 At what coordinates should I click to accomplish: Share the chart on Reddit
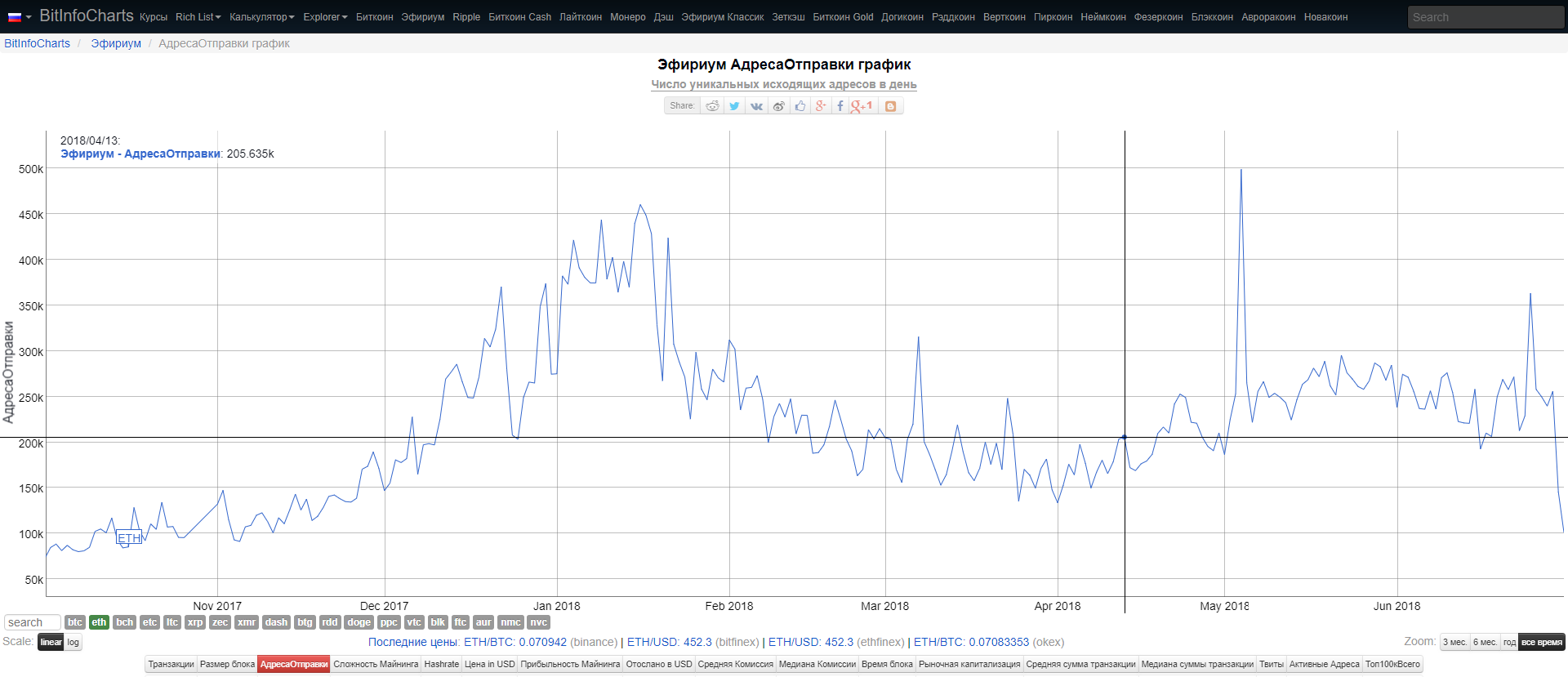pos(713,106)
